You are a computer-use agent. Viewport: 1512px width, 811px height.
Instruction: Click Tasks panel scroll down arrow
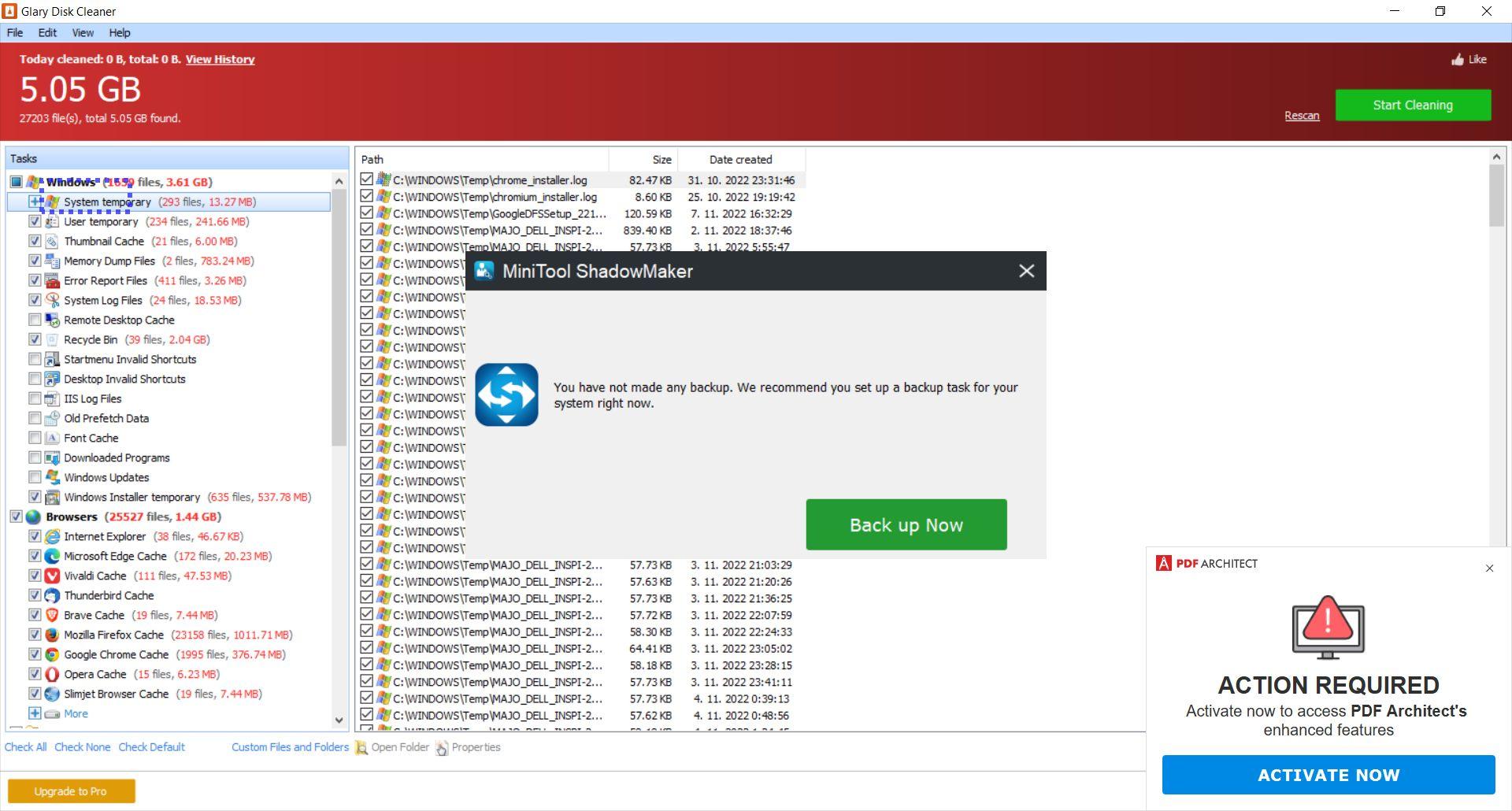point(339,720)
